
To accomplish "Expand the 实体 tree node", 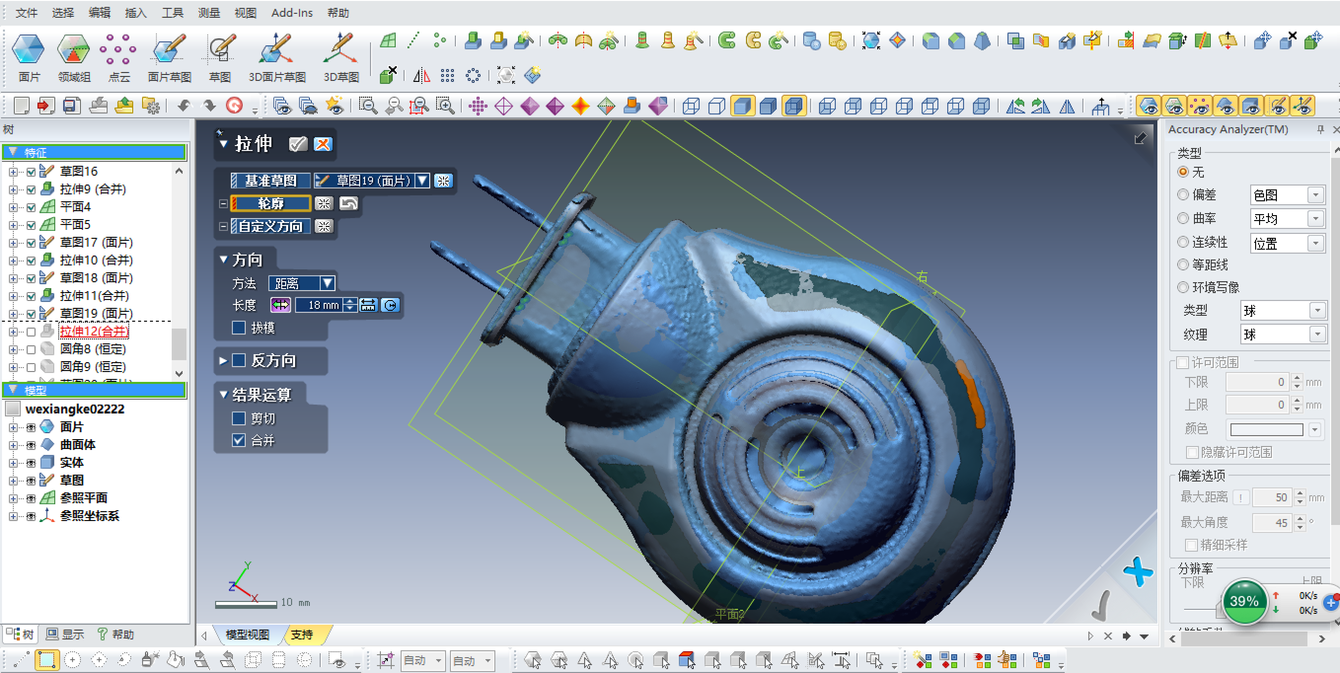I will point(14,462).
